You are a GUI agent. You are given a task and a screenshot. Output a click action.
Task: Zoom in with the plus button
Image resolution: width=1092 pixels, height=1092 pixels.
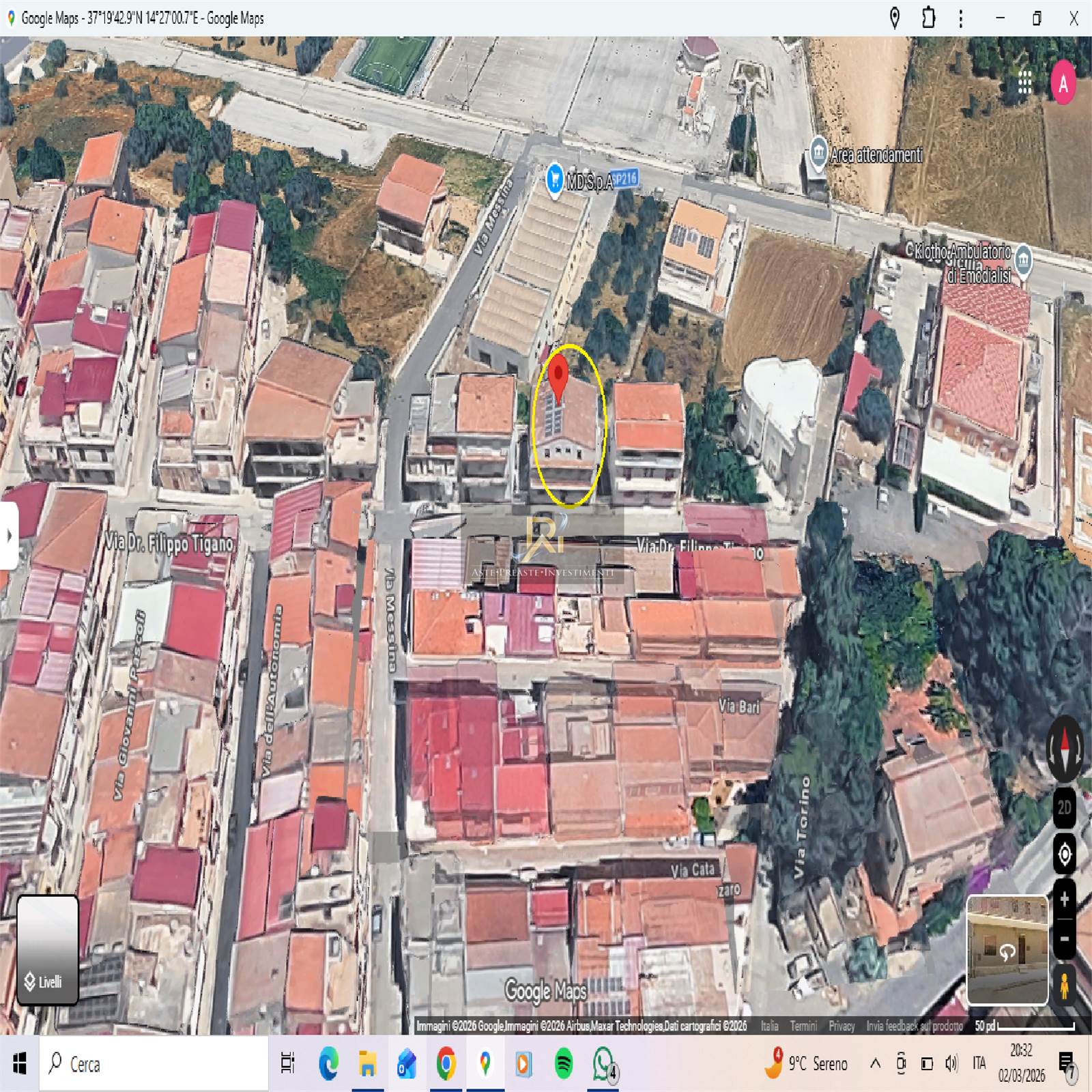pyautogui.click(x=1064, y=900)
